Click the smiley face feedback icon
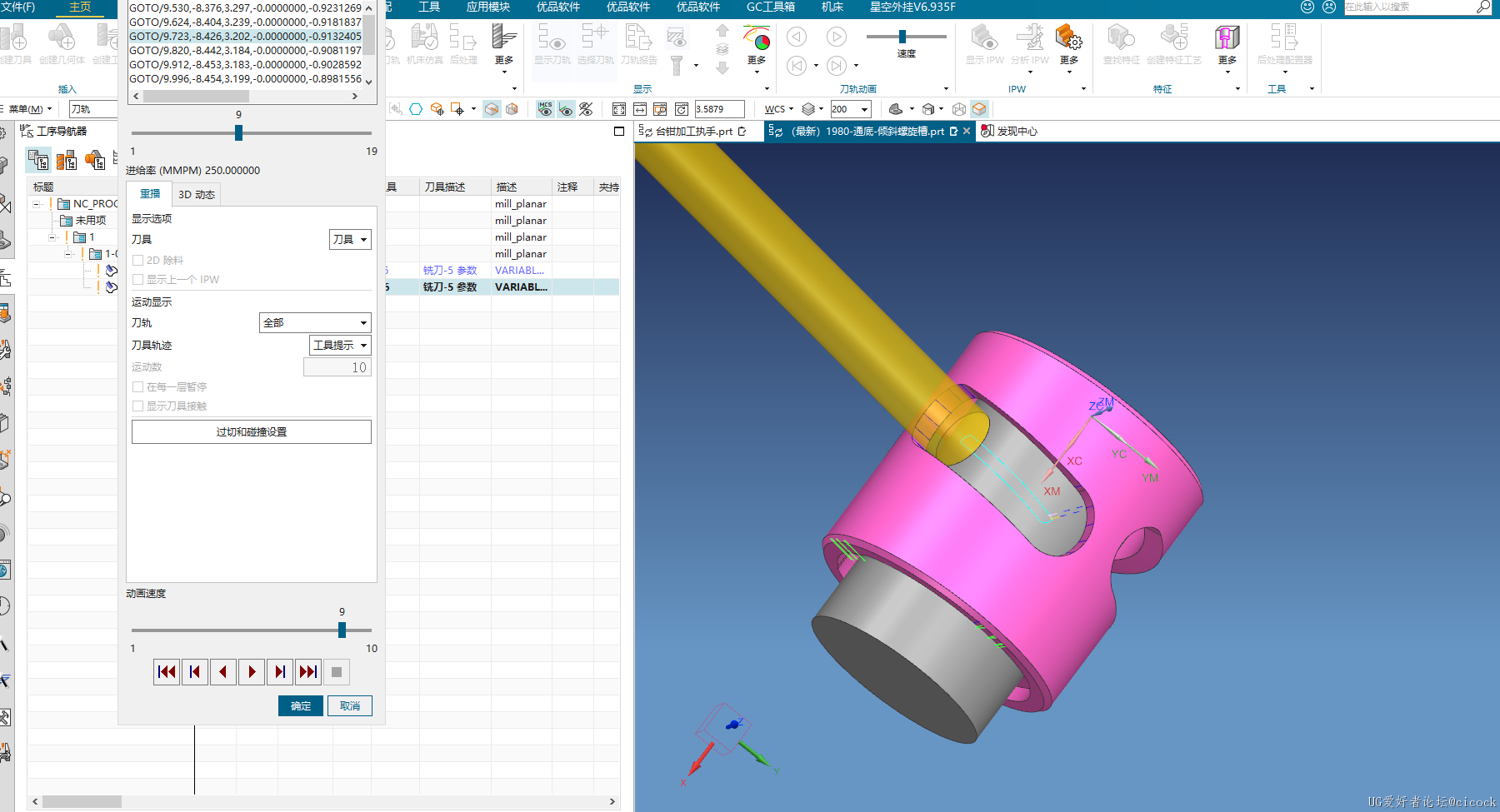Image resolution: width=1500 pixels, height=812 pixels. pyautogui.click(x=1307, y=7)
